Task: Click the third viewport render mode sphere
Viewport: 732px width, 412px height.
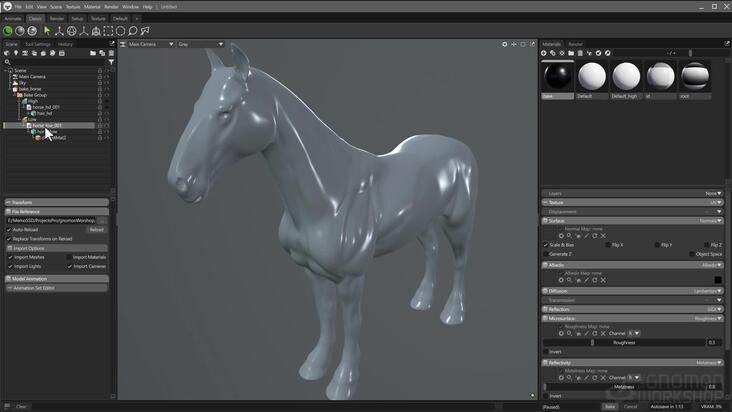Action: 32,31
